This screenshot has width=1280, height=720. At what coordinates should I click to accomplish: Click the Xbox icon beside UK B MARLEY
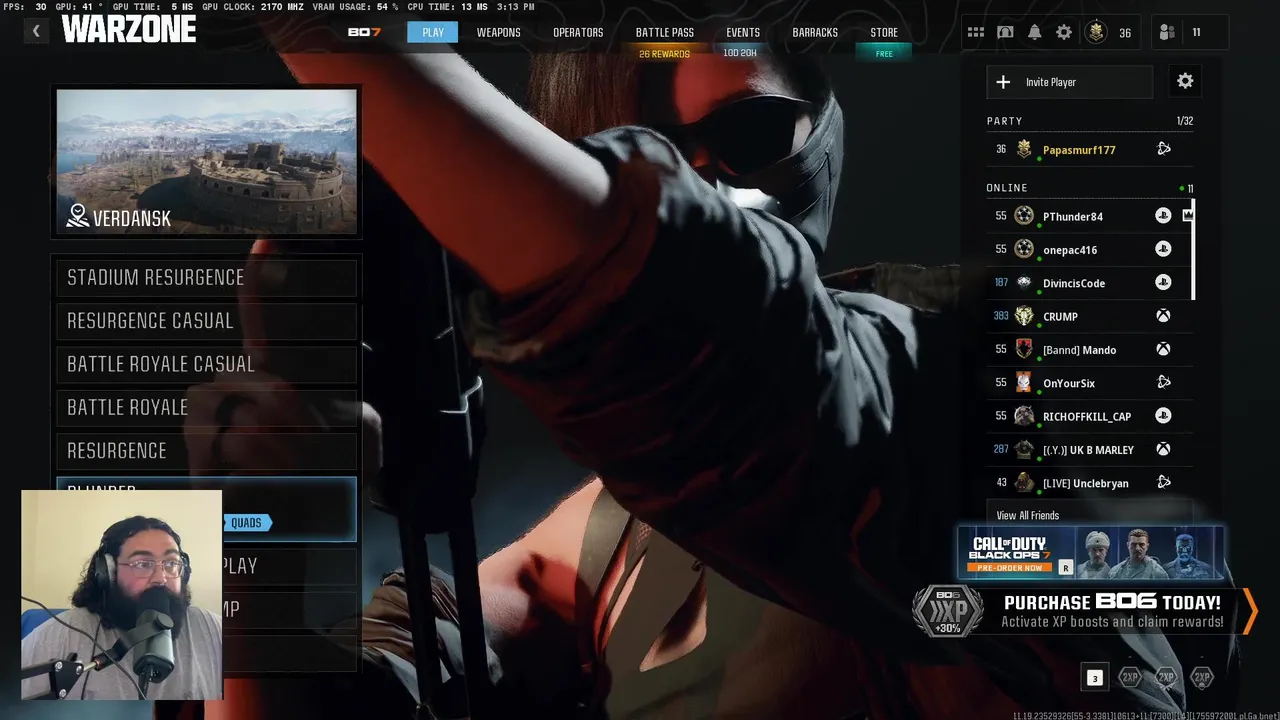(x=1163, y=449)
